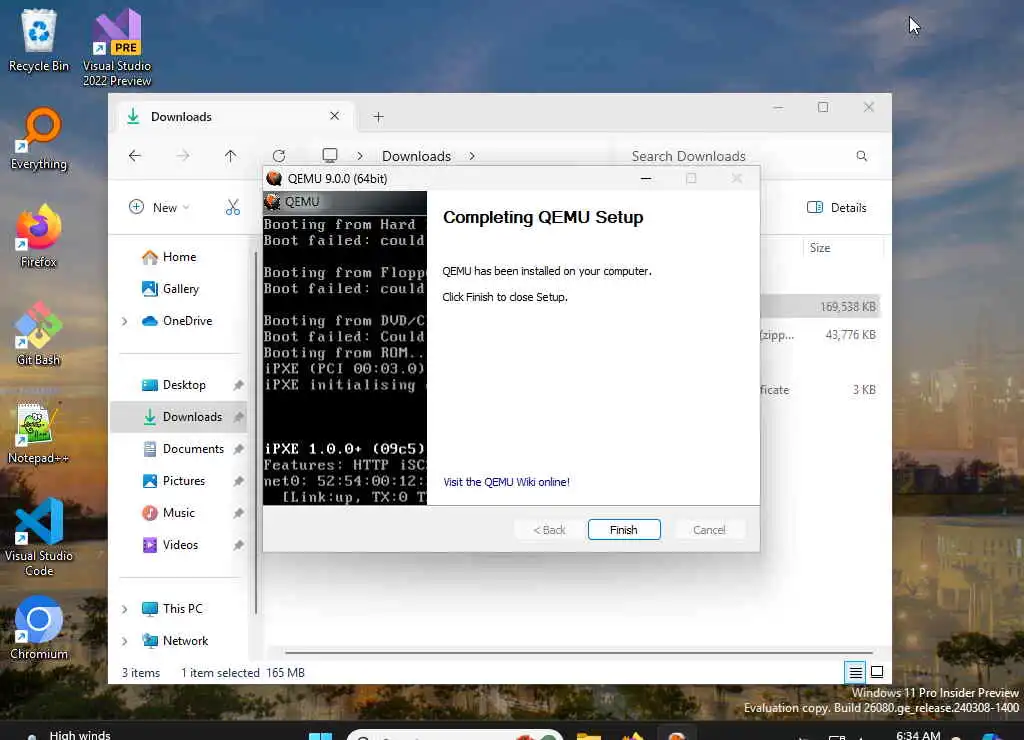This screenshot has width=1024, height=740.
Task: Click the Up directory arrow
Action: pyautogui.click(x=231, y=155)
